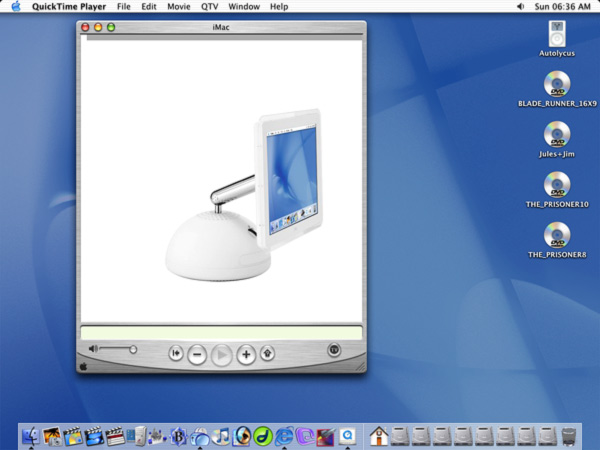
Task: Open the Dock's computer tower icon
Action: 136,436
